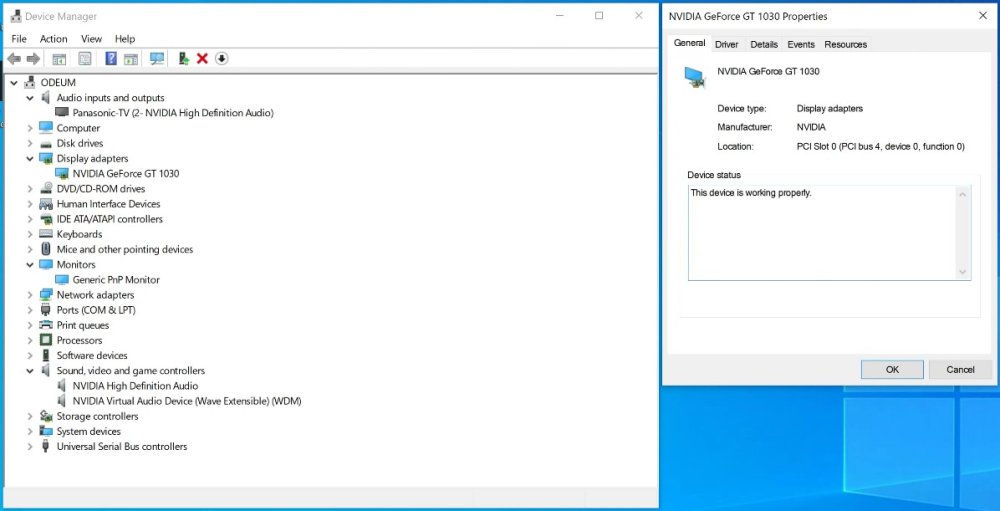Click the Software devices category icon

pos(45,355)
